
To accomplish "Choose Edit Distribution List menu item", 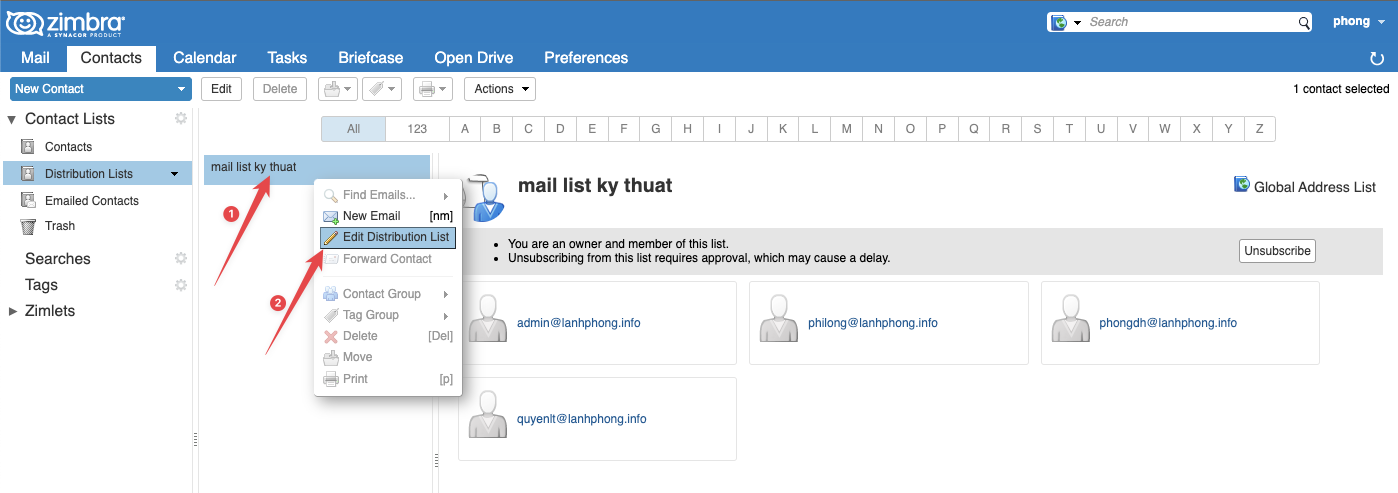I will click(x=387, y=237).
